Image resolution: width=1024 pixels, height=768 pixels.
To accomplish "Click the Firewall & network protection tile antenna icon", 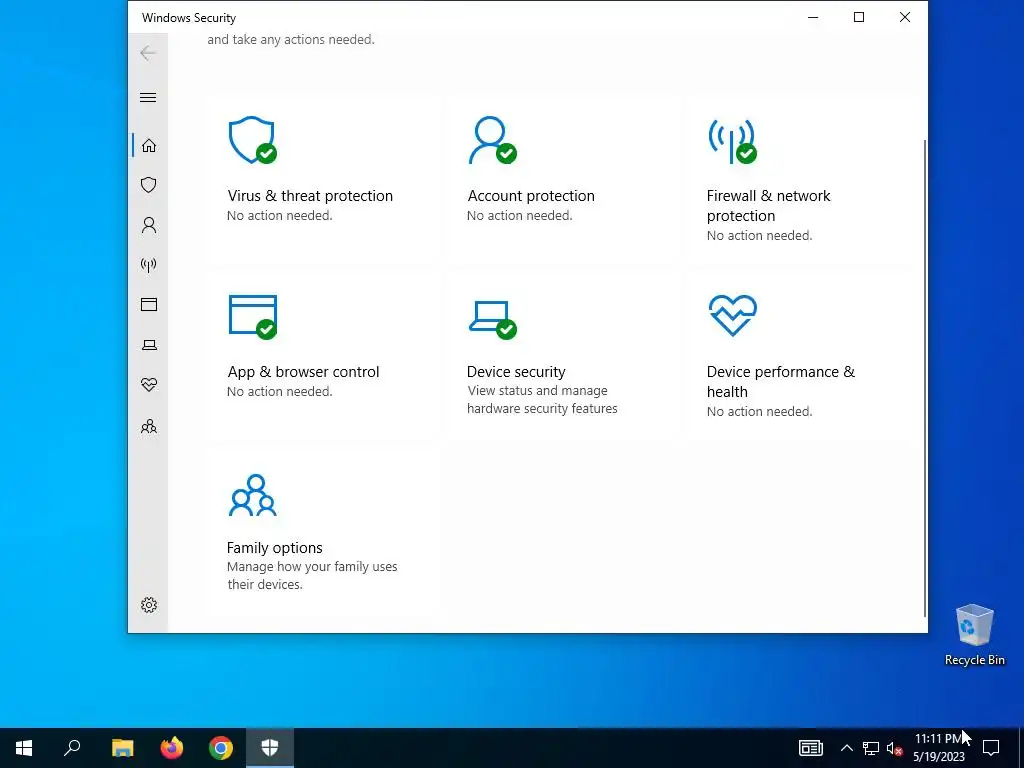I will [732, 140].
